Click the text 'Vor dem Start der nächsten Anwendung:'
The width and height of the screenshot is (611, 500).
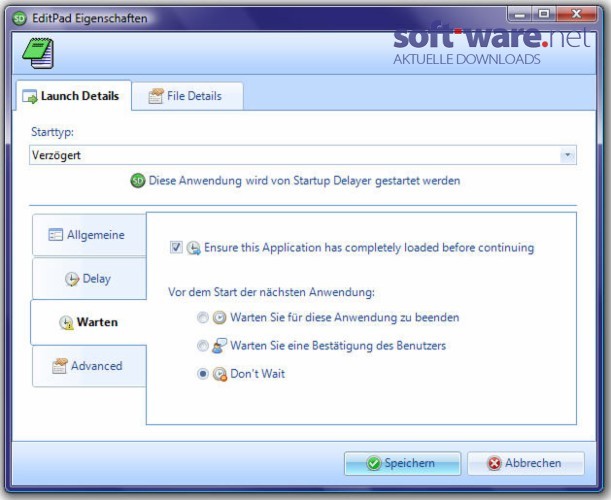[271, 292]
